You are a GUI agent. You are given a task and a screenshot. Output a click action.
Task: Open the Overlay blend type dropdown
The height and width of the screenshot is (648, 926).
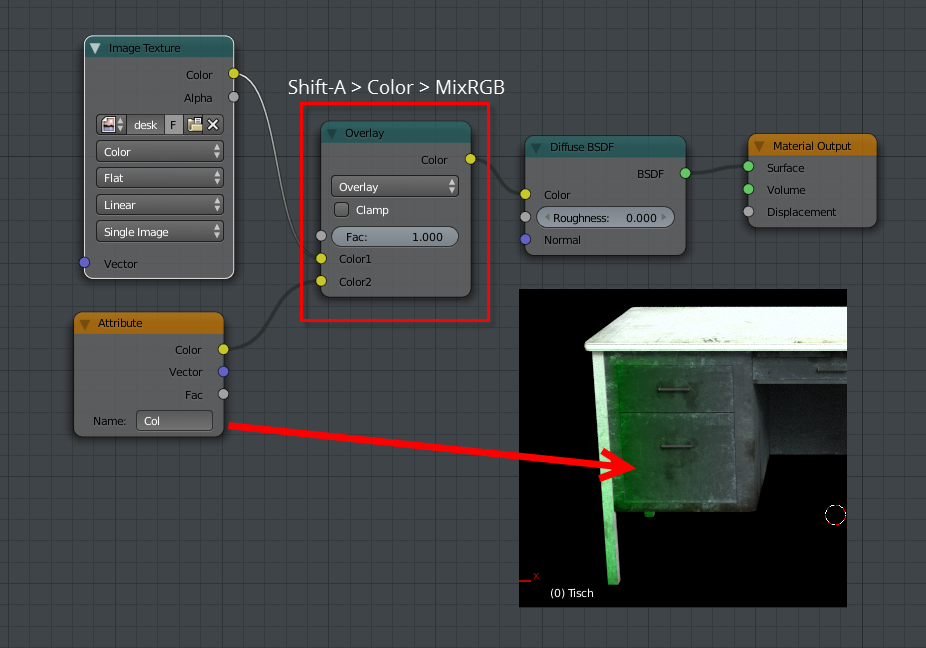pos(394,187)
